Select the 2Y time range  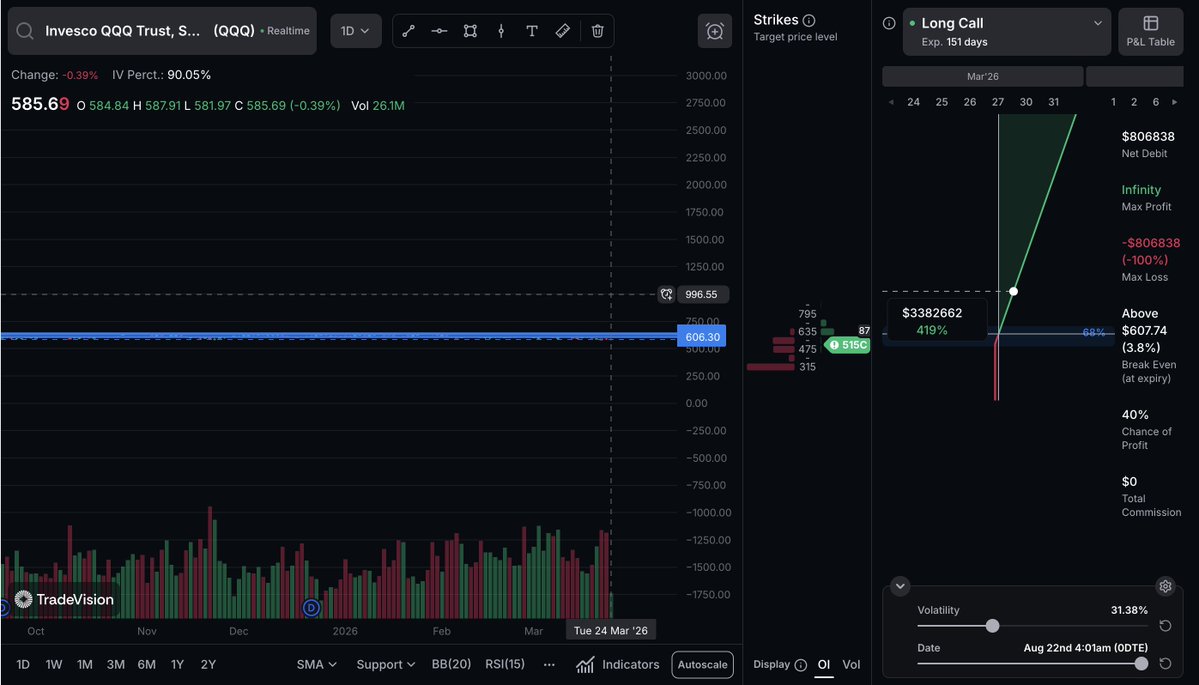click(x=208, y=664)
